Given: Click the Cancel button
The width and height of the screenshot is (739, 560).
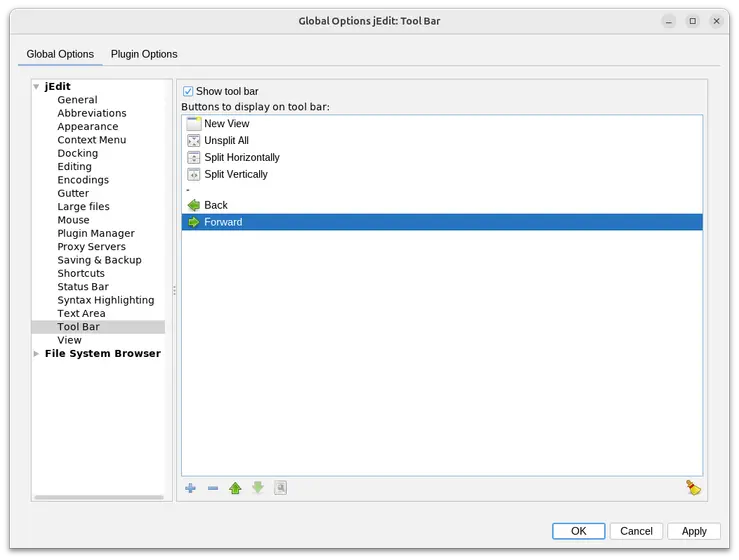Looking at the screenshot, I should pos(636,531).
